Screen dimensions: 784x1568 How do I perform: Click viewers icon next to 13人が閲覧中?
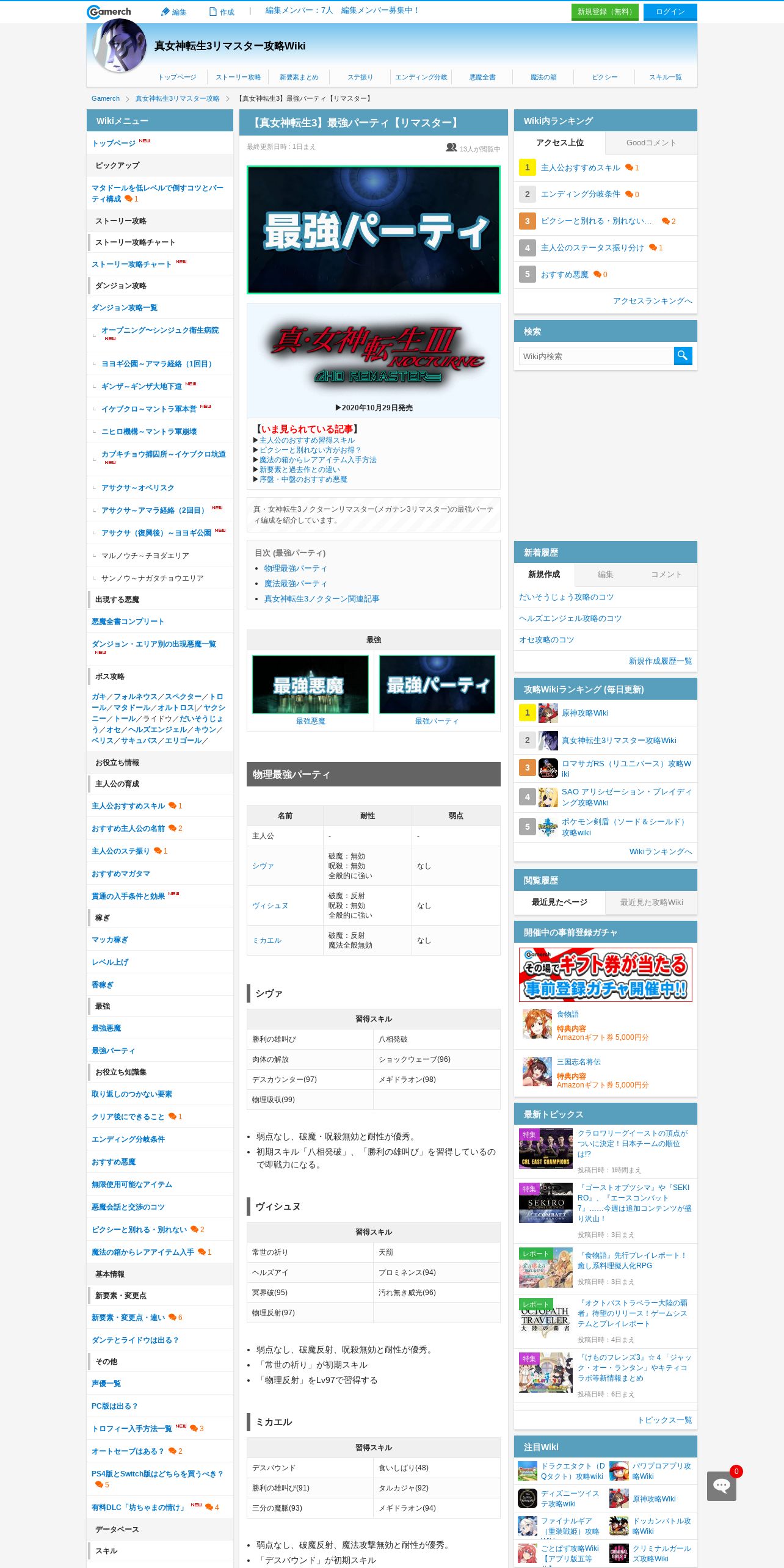[451, 147]
